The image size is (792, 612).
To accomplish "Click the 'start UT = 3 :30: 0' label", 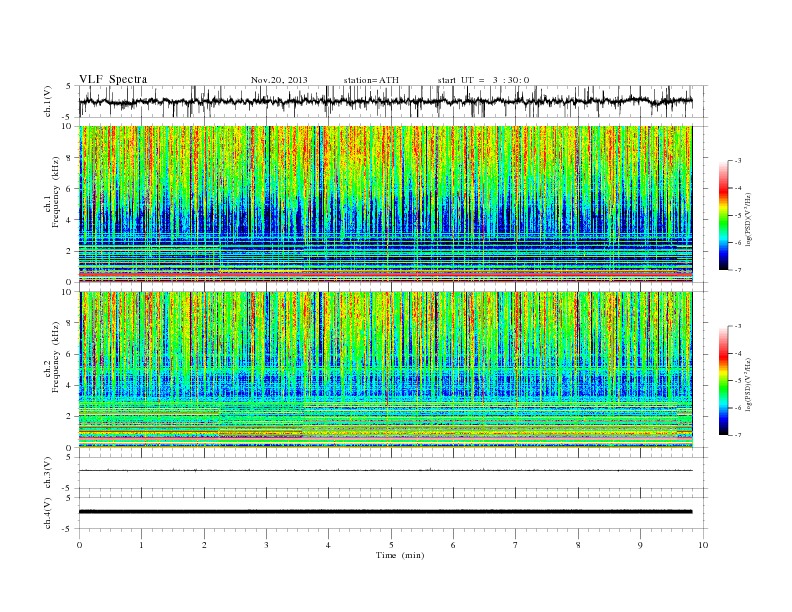I will coord(483,80).
